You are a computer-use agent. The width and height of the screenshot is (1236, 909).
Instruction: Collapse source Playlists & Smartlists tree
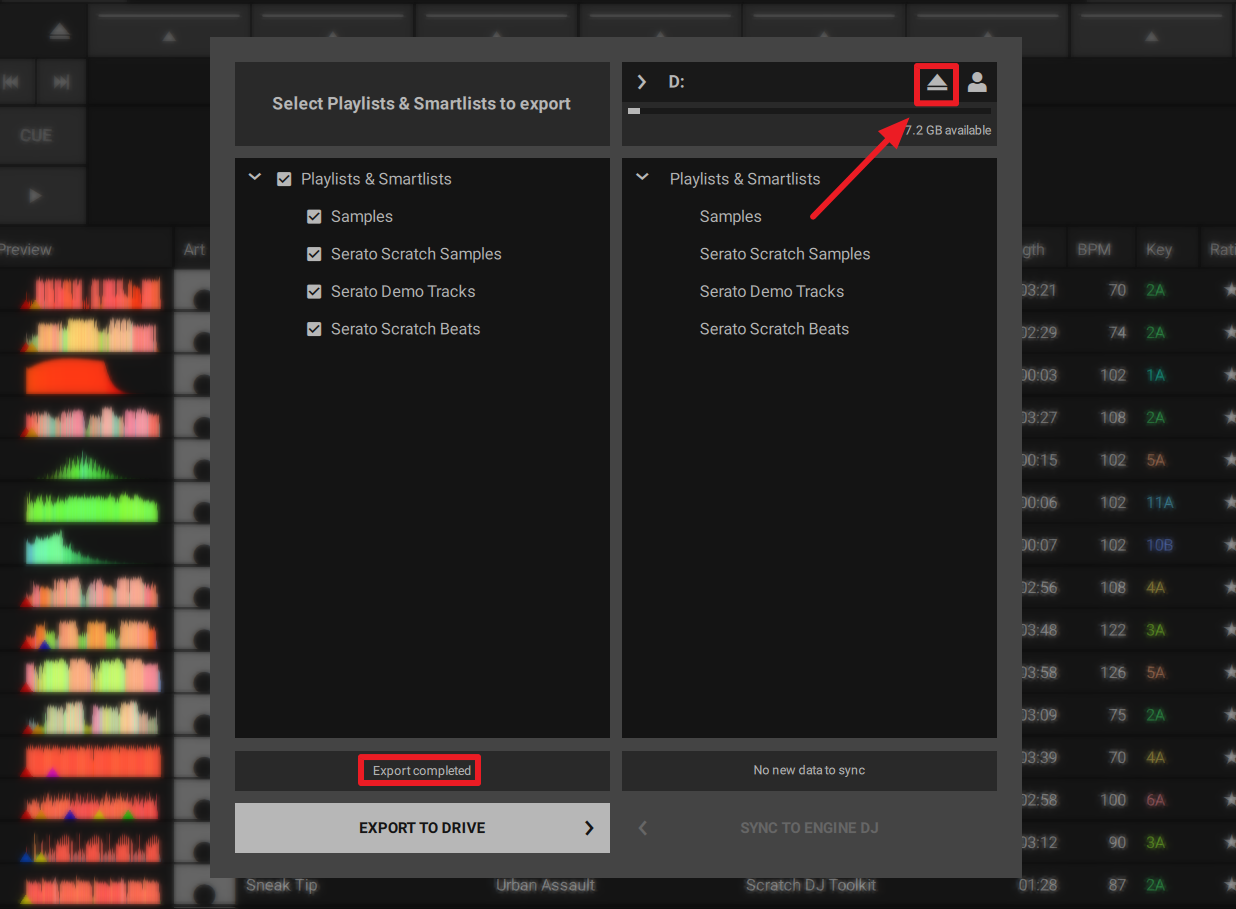pos(255,177)
